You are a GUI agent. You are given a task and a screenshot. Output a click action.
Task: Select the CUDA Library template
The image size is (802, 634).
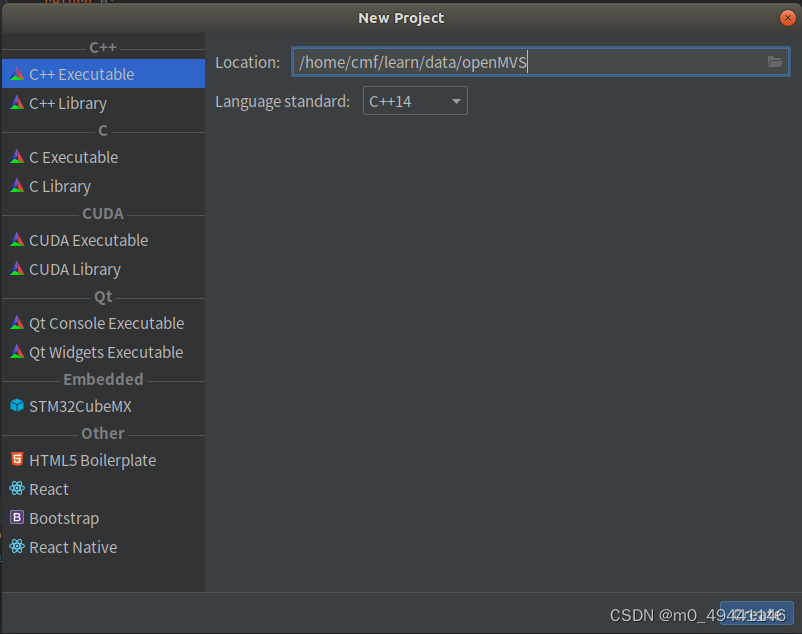point(75,269)
